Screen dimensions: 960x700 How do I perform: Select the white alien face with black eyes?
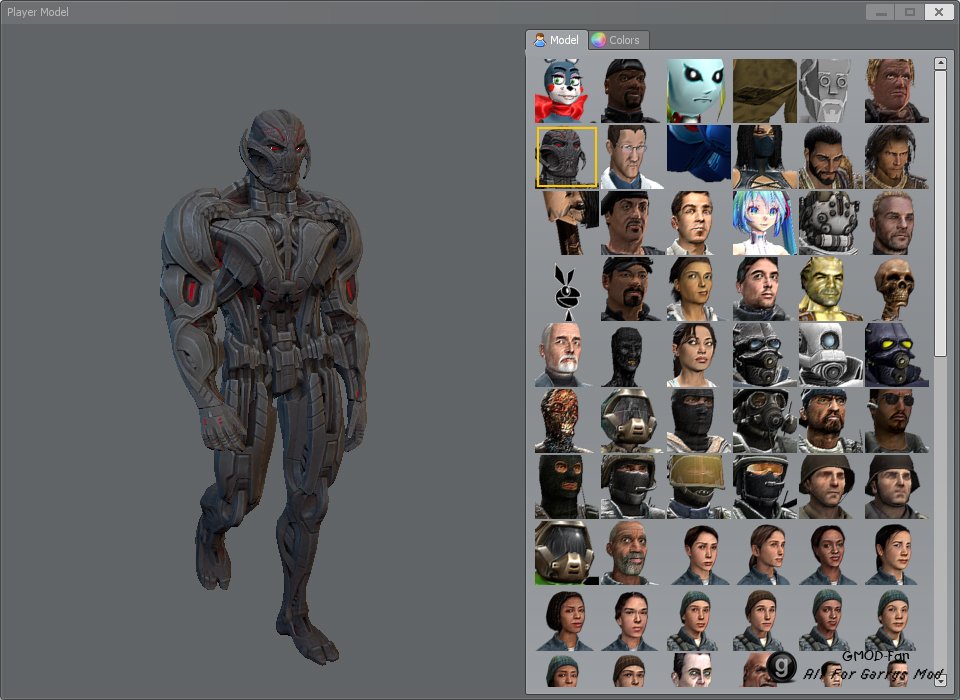[x=699, y=91]
